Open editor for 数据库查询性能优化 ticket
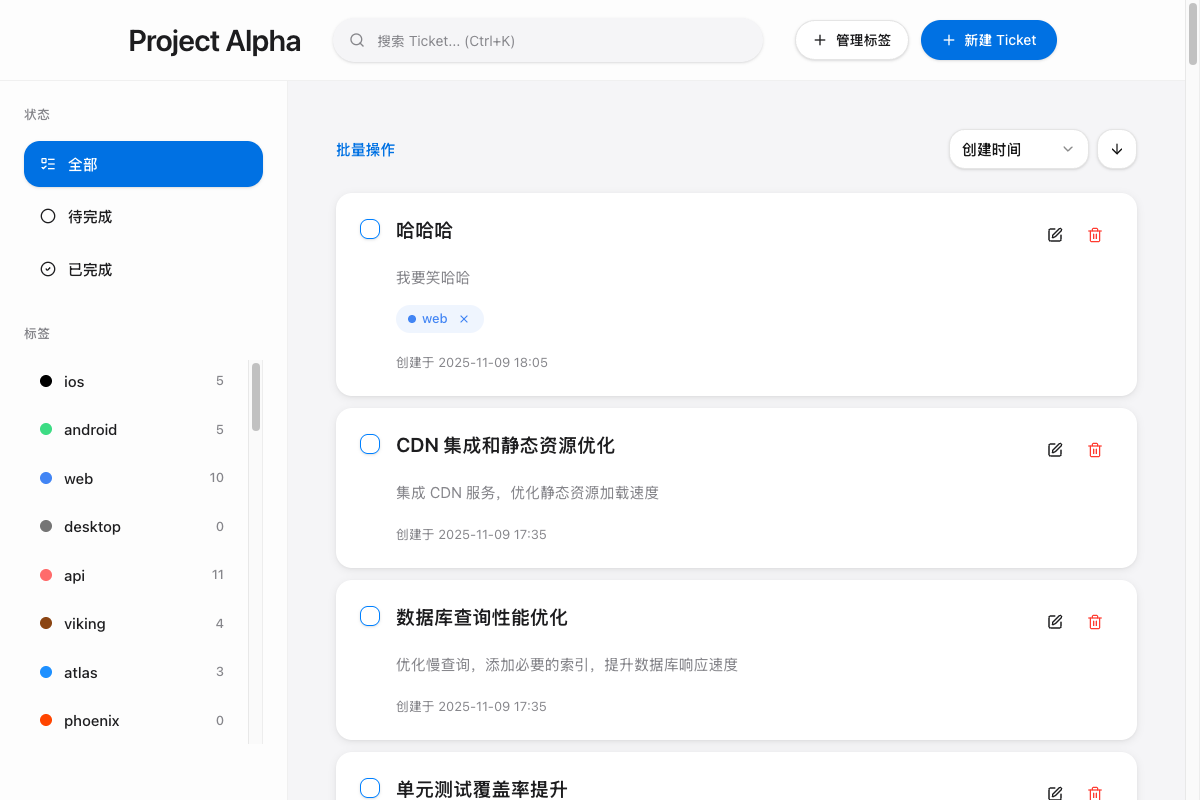 tap(1055, 622)
